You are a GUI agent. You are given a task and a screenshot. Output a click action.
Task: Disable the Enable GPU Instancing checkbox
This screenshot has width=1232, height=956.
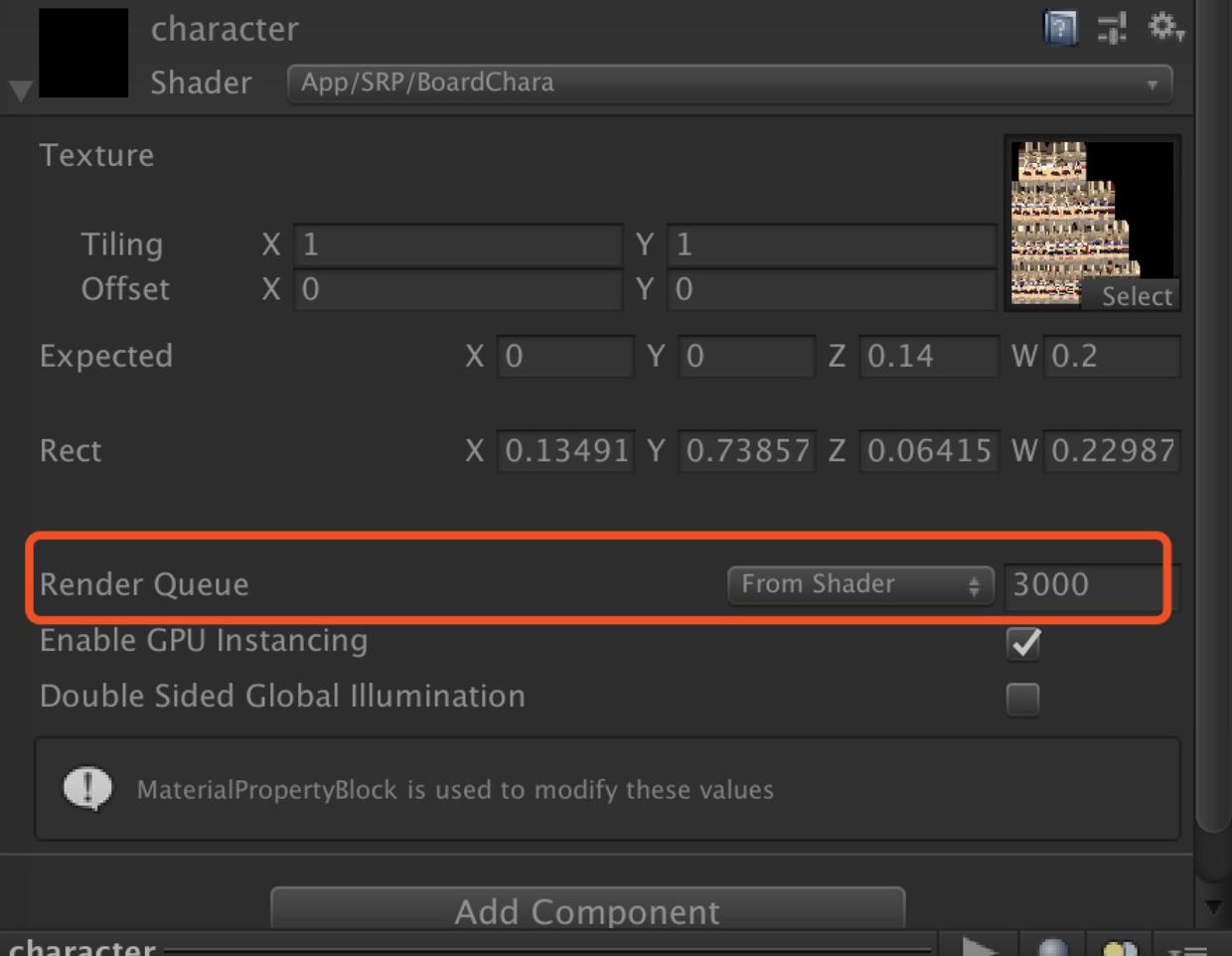coord(1023,643)
